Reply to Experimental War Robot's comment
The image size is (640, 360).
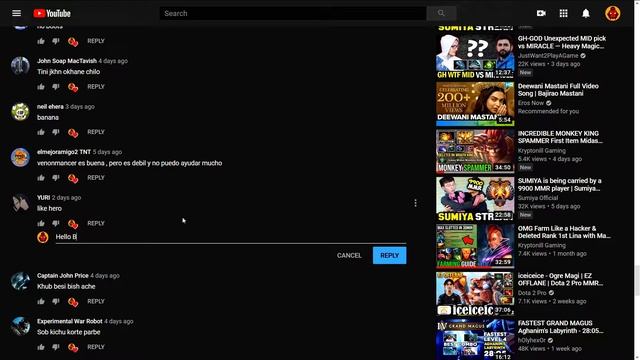[96, 347]
